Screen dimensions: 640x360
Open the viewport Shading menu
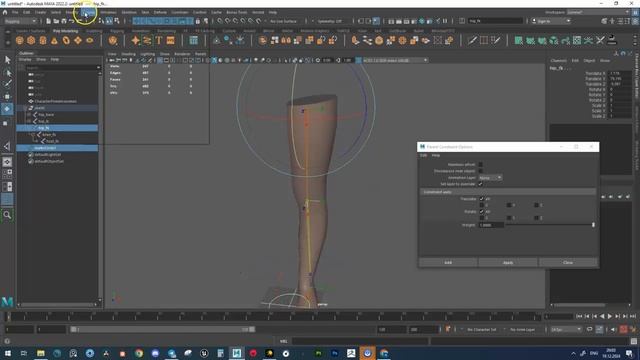point(129,54)
